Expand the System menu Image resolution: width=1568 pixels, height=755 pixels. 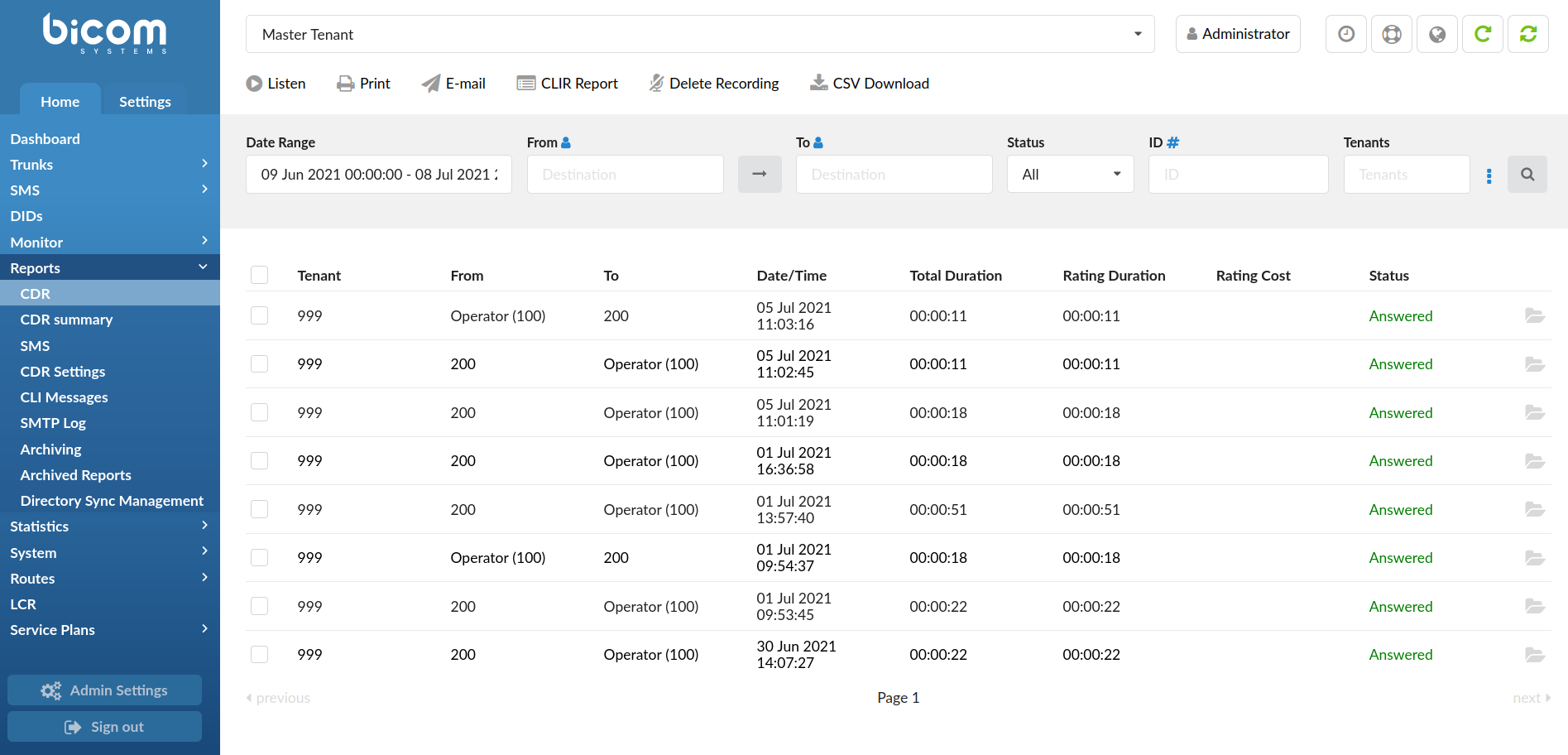click(x=110, y=552)
